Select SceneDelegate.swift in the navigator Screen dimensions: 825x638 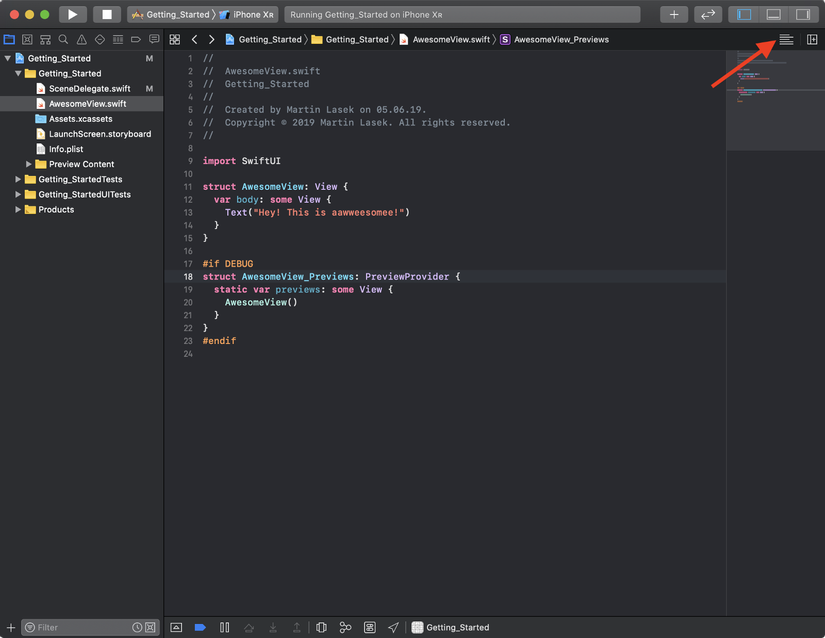(x=89, y=88)
